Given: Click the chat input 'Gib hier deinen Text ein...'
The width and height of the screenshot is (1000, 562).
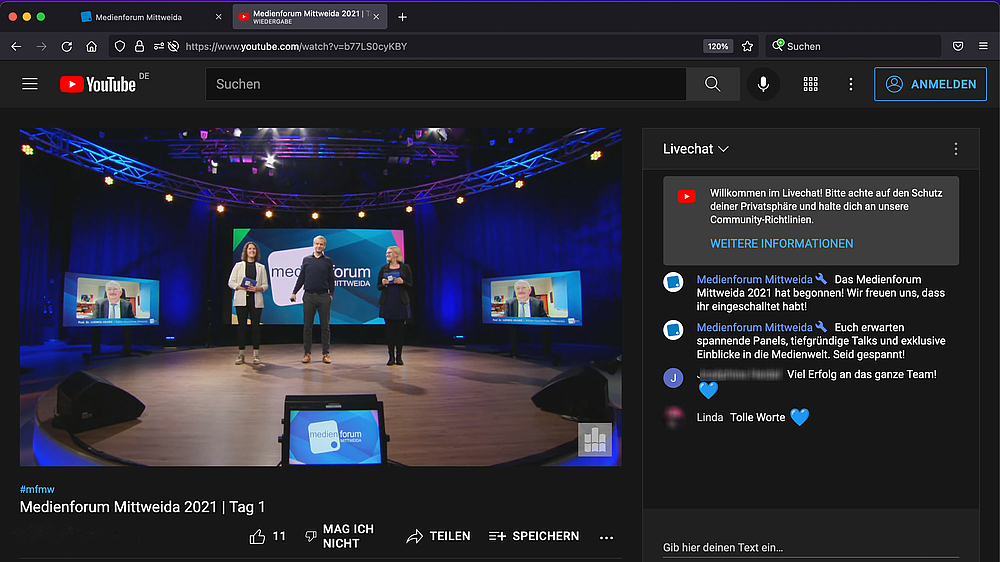Looking at the screenshot, I should (x=811, y=547).
